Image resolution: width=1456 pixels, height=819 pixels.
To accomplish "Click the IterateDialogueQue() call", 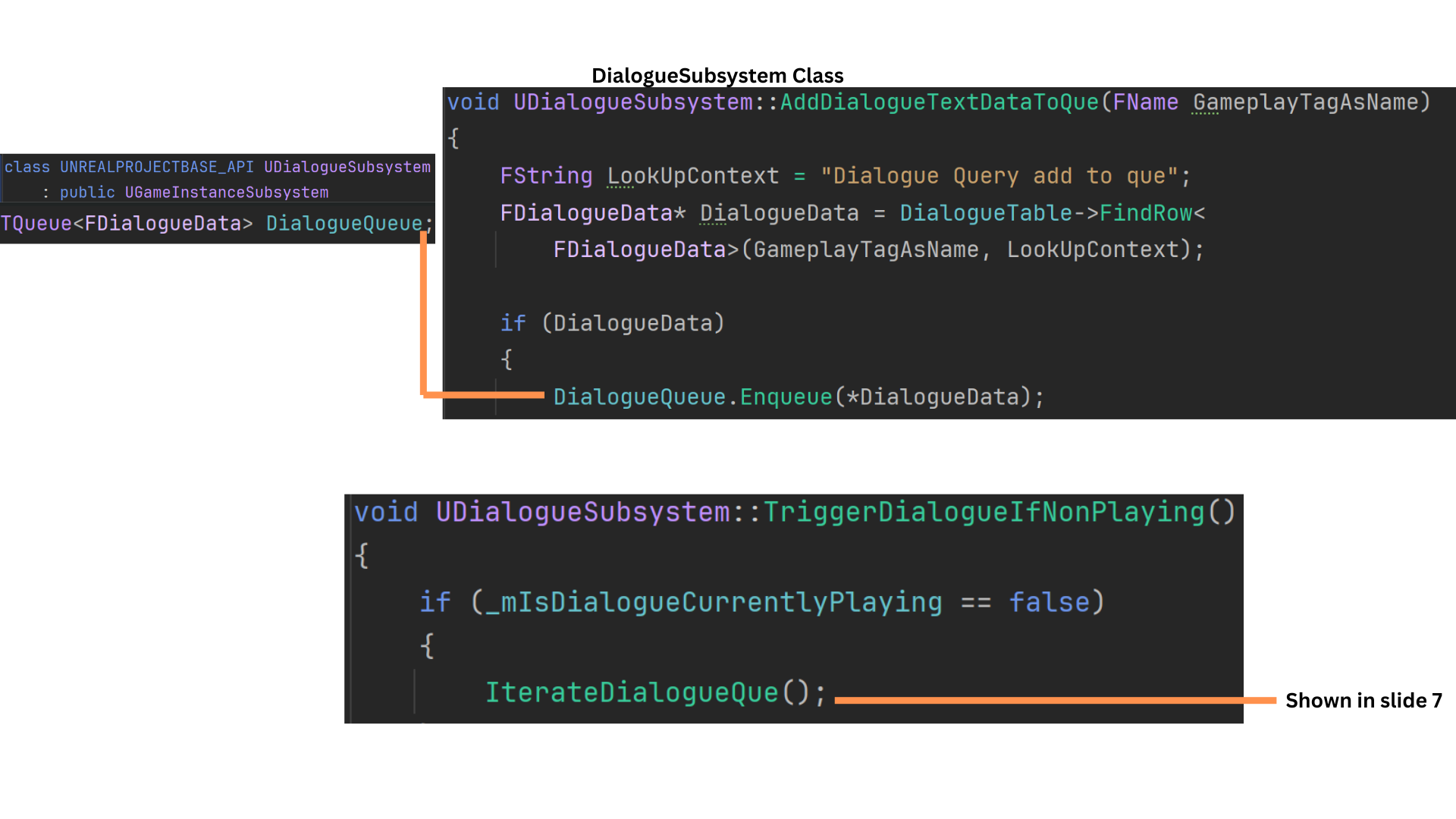I will pos(654,692).
